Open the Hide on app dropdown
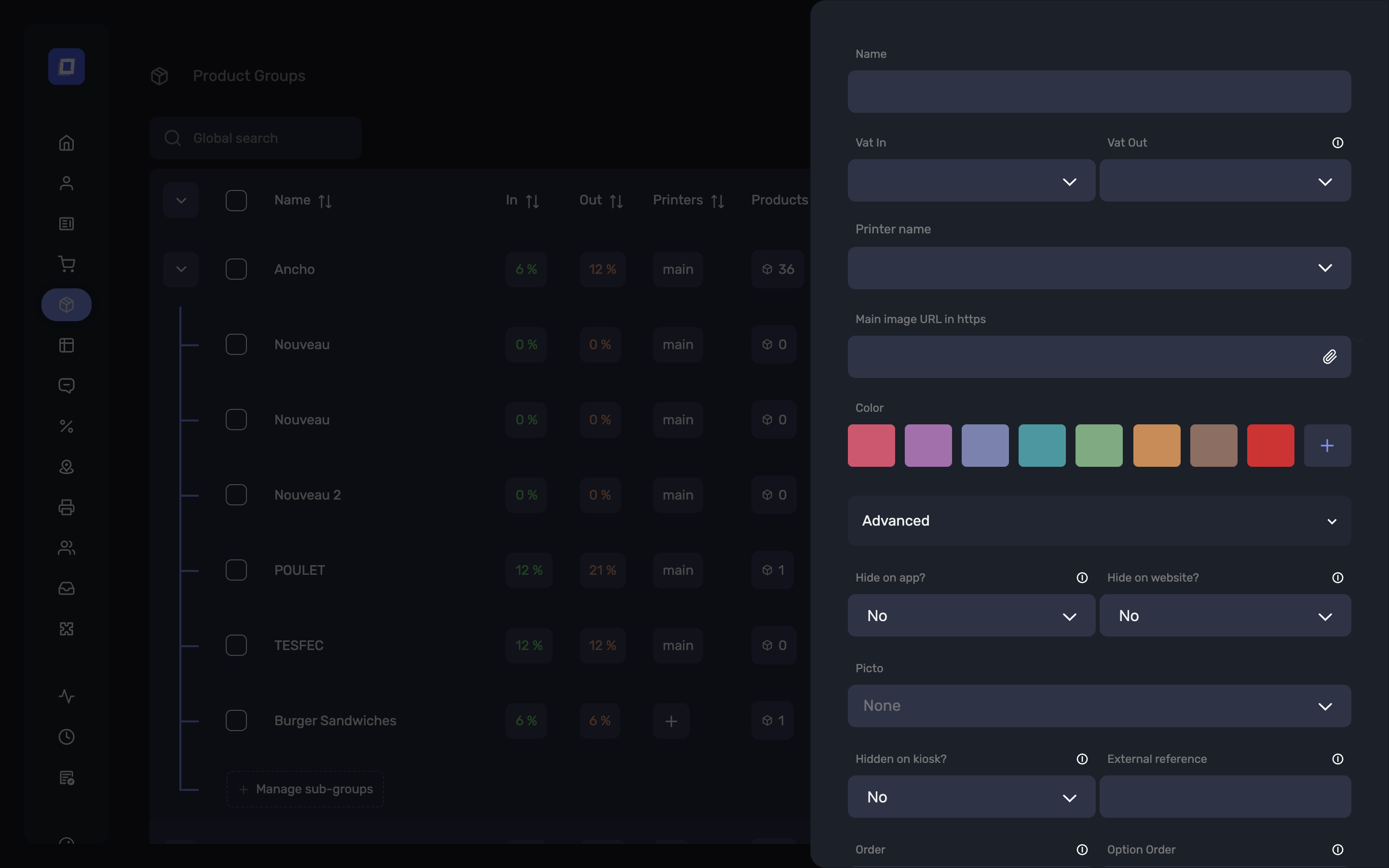 (971, 615)
